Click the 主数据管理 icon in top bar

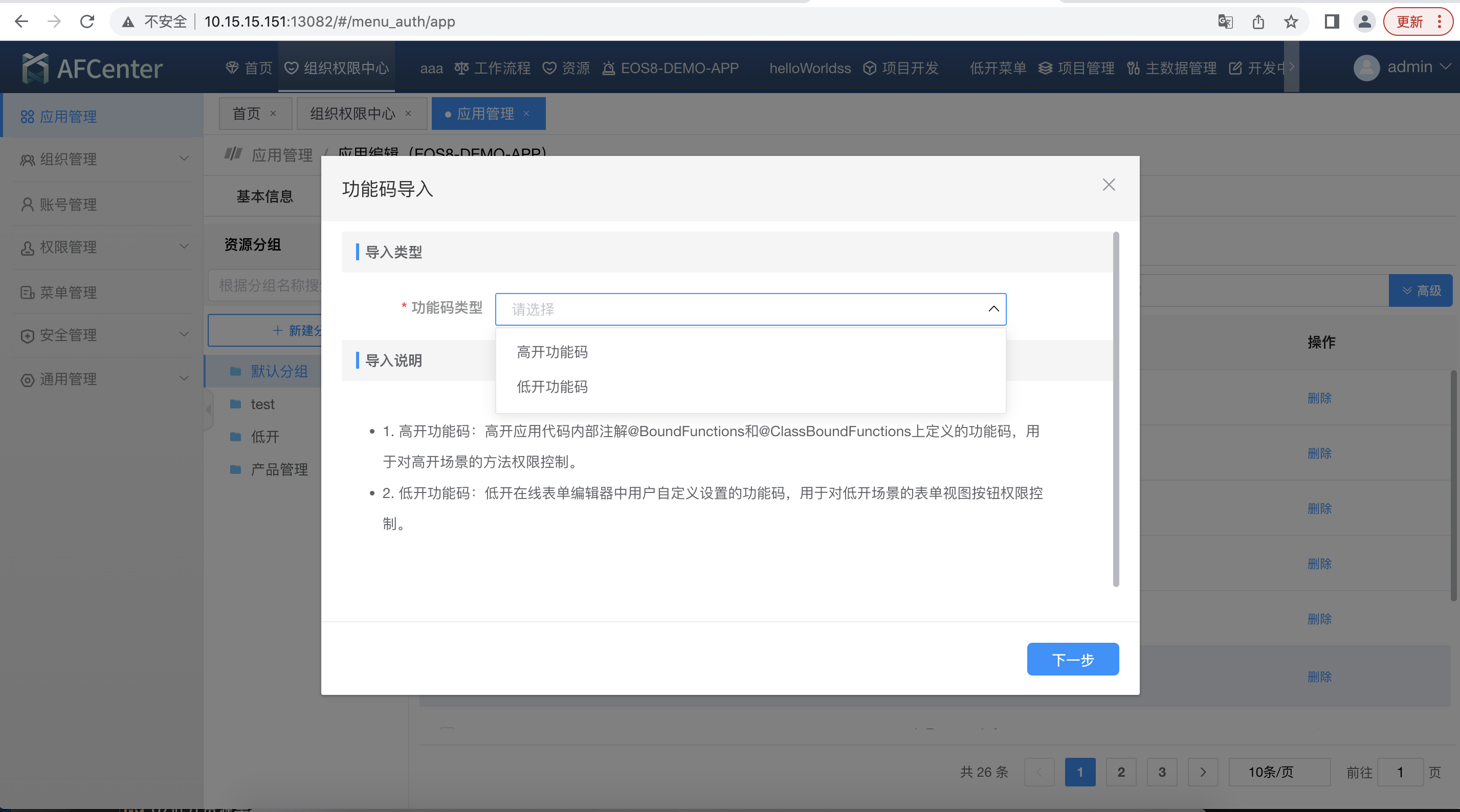(x=1134, y=67)
